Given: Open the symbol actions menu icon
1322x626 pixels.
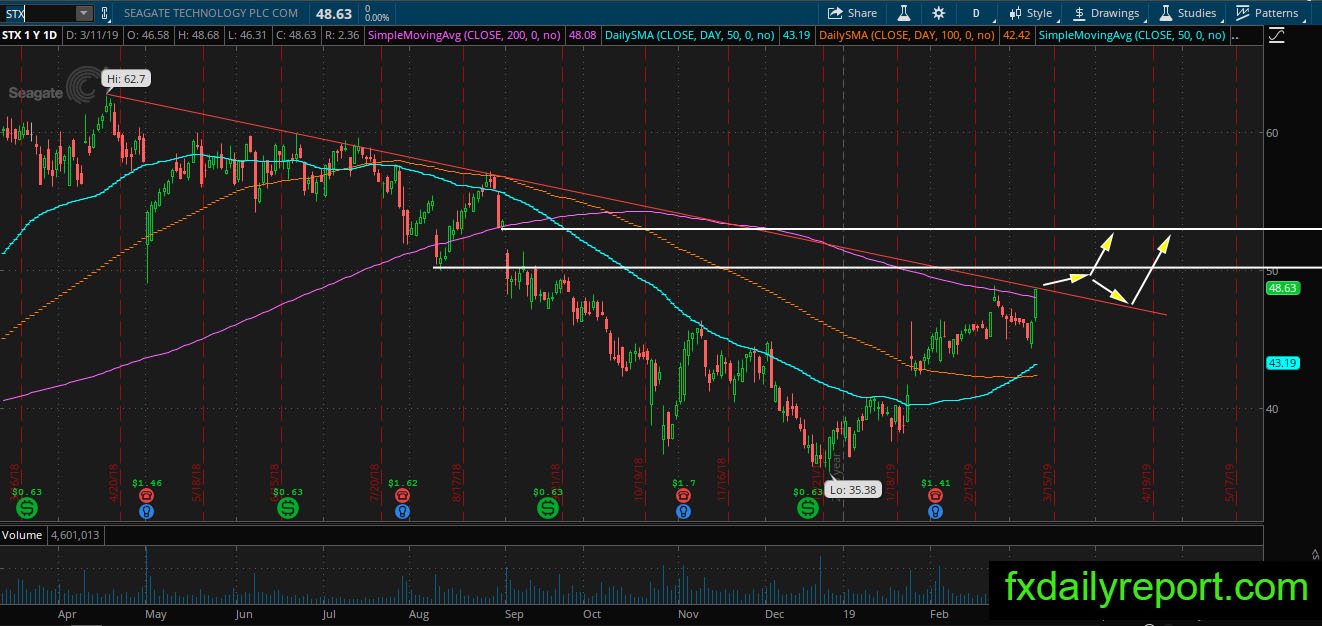Looking at the screenshot, I should pos(105,13).
